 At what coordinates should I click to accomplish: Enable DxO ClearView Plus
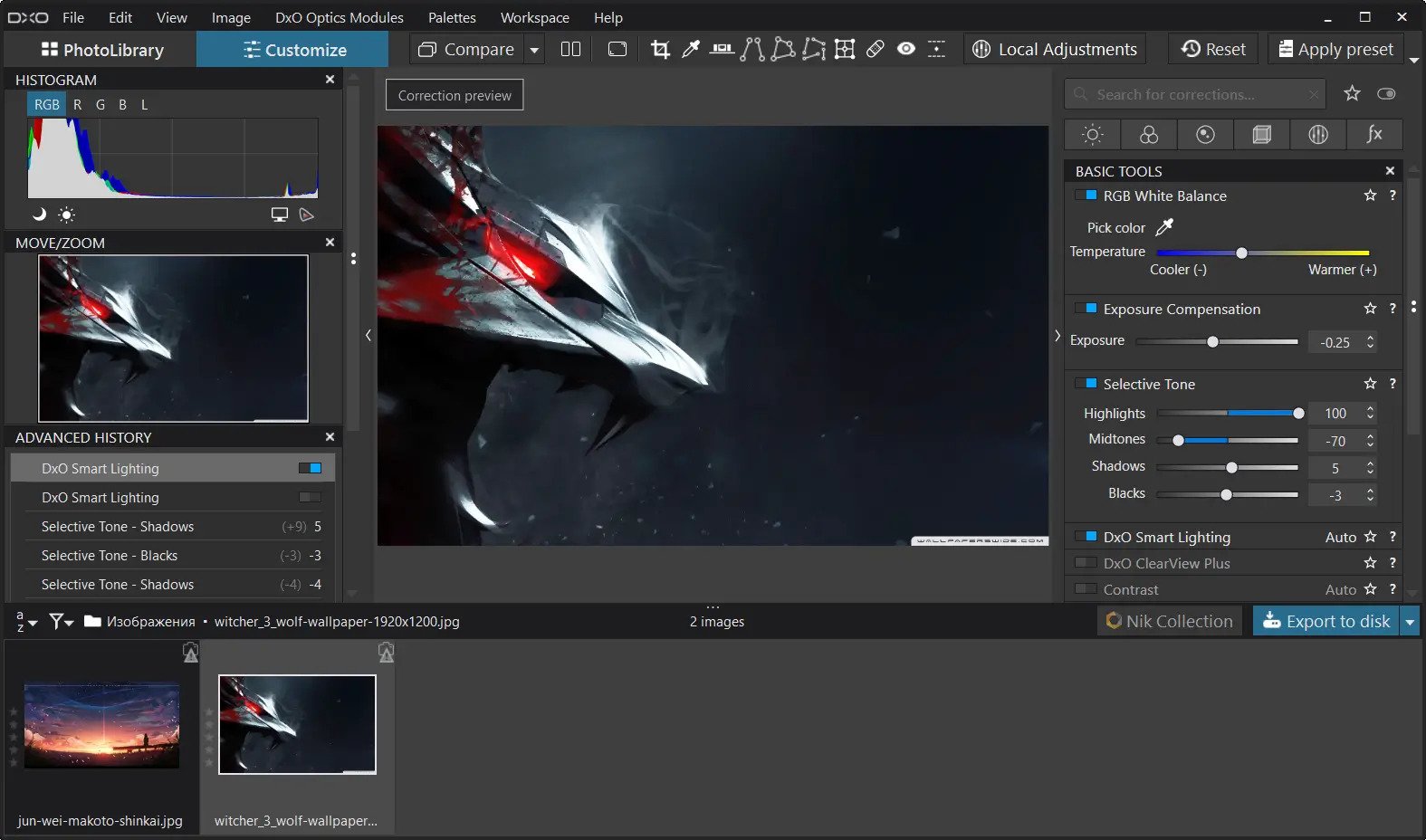pos(1086,562)
